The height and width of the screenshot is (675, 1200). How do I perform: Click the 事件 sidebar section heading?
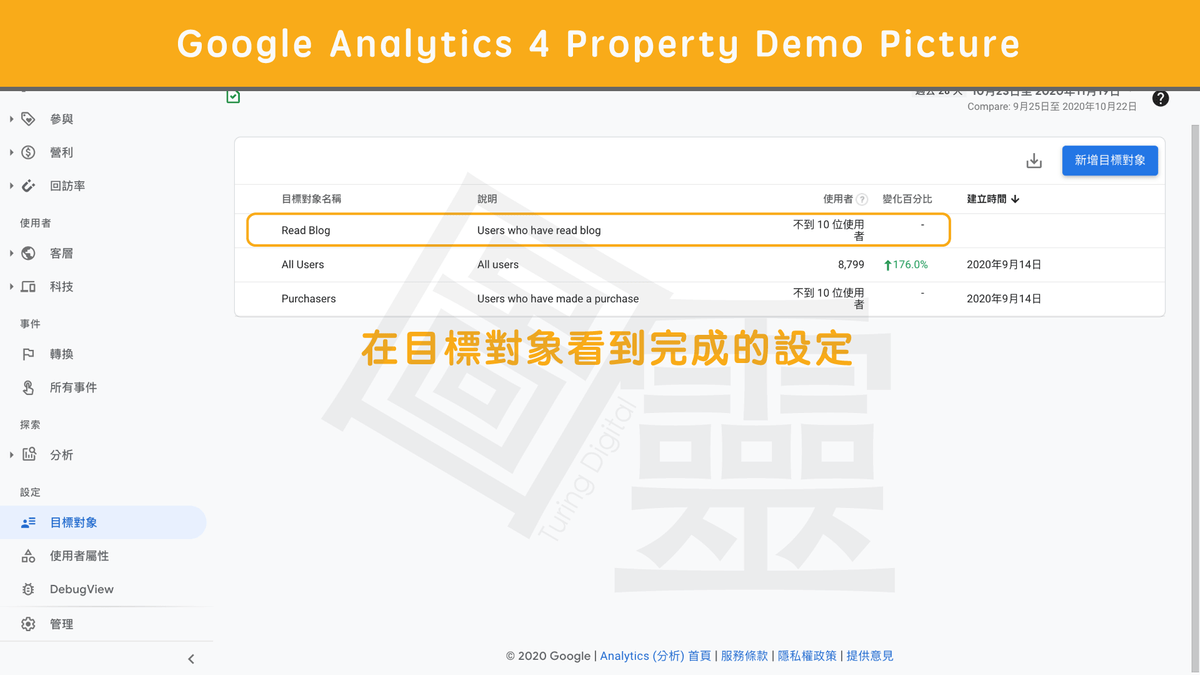click(30, 324)
